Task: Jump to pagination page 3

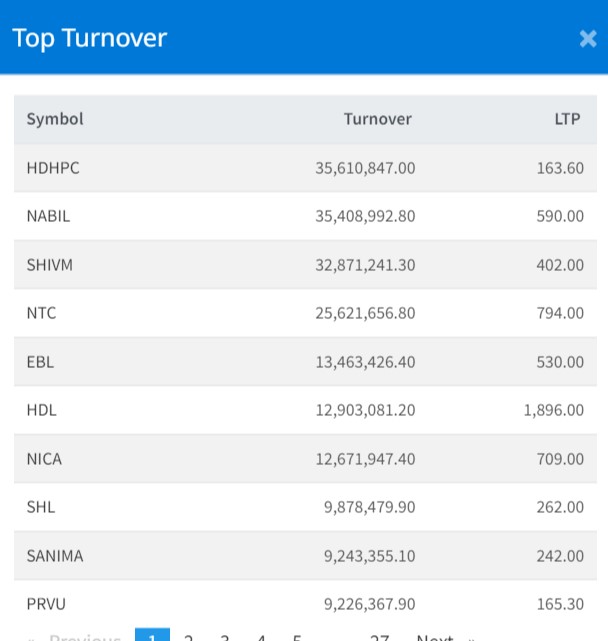Action: tap(225, 636)
